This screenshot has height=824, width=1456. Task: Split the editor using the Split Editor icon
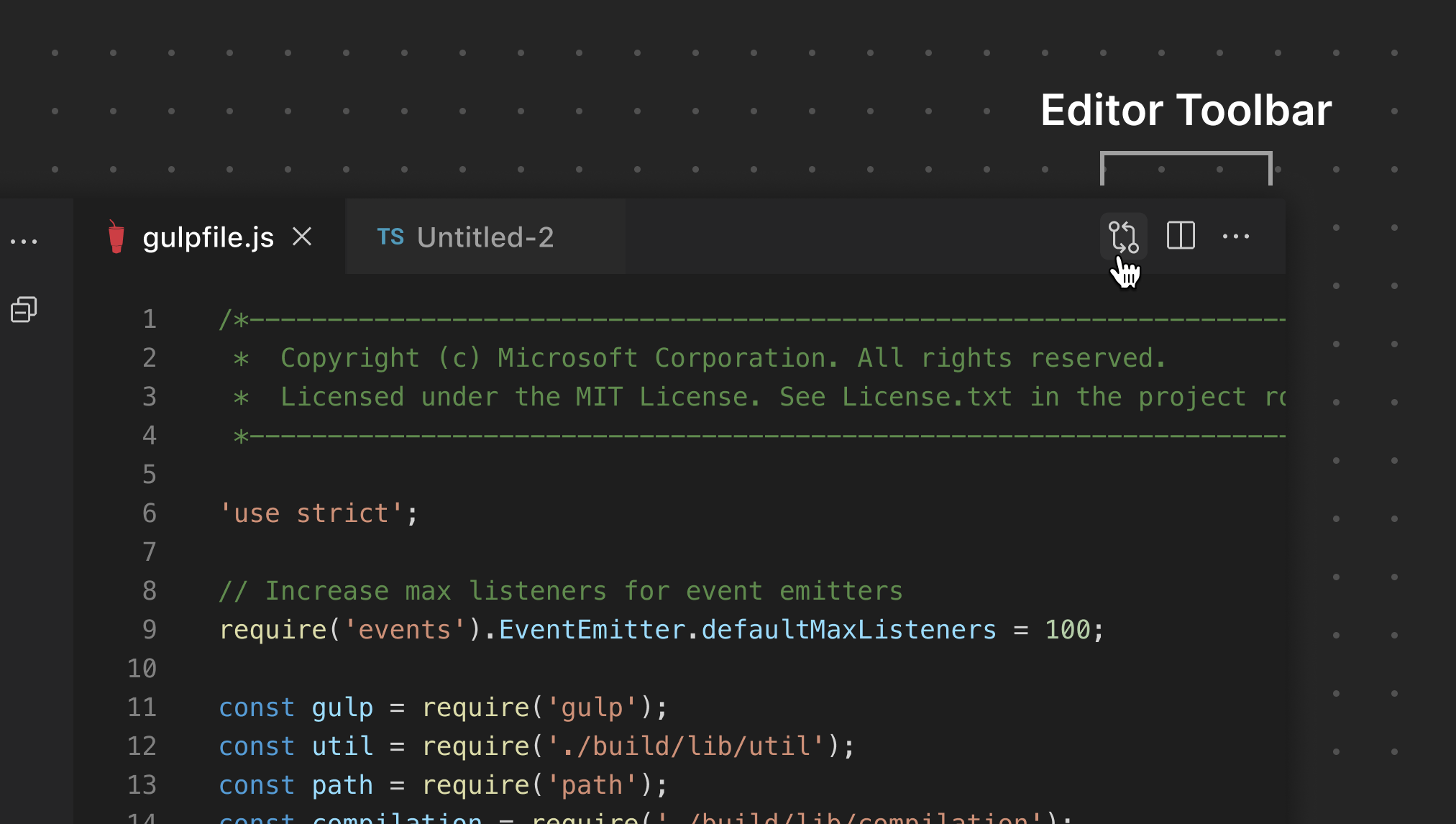click(x=1180, y=236)
